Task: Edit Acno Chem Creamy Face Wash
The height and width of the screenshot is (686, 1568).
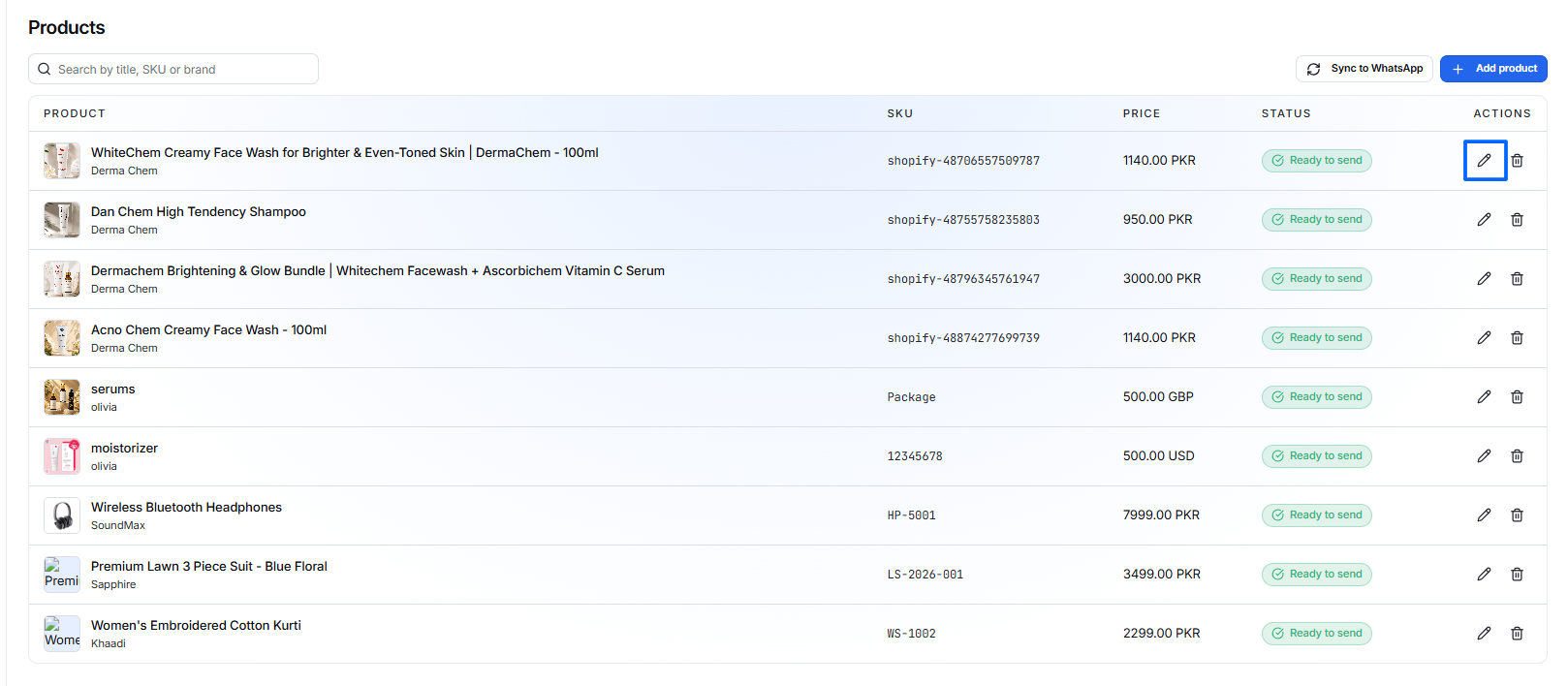Action: click(1484, 338)
